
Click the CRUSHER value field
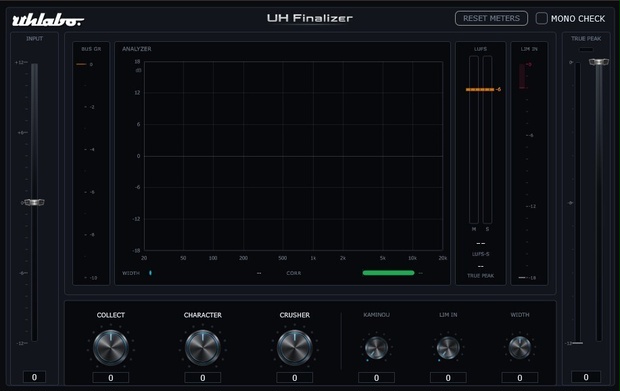pyautogui.click(x=295, y=378)
